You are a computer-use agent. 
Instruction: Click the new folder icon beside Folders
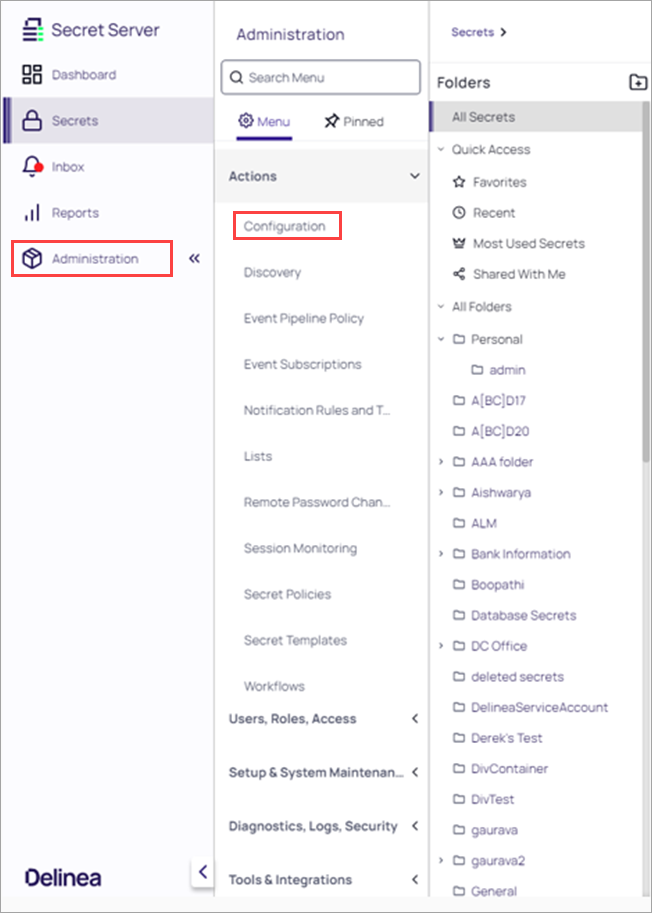638,83
